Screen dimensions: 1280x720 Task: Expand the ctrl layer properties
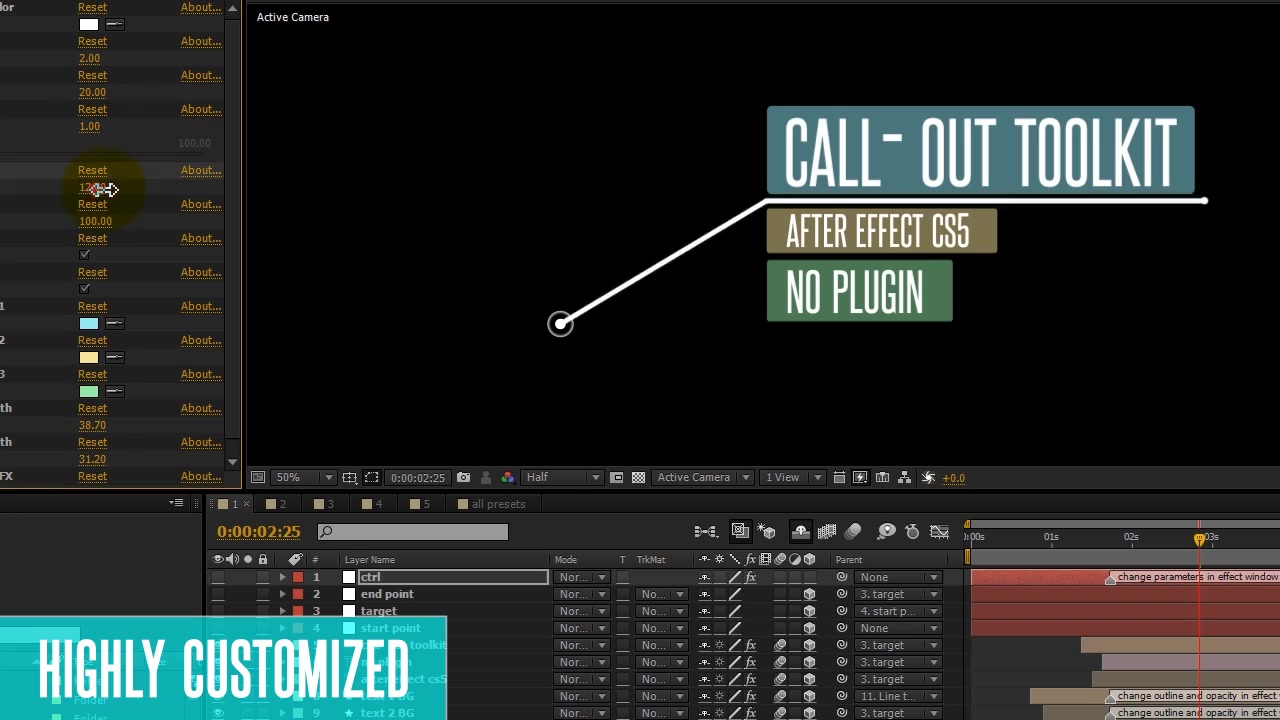[x=283, y=577]
